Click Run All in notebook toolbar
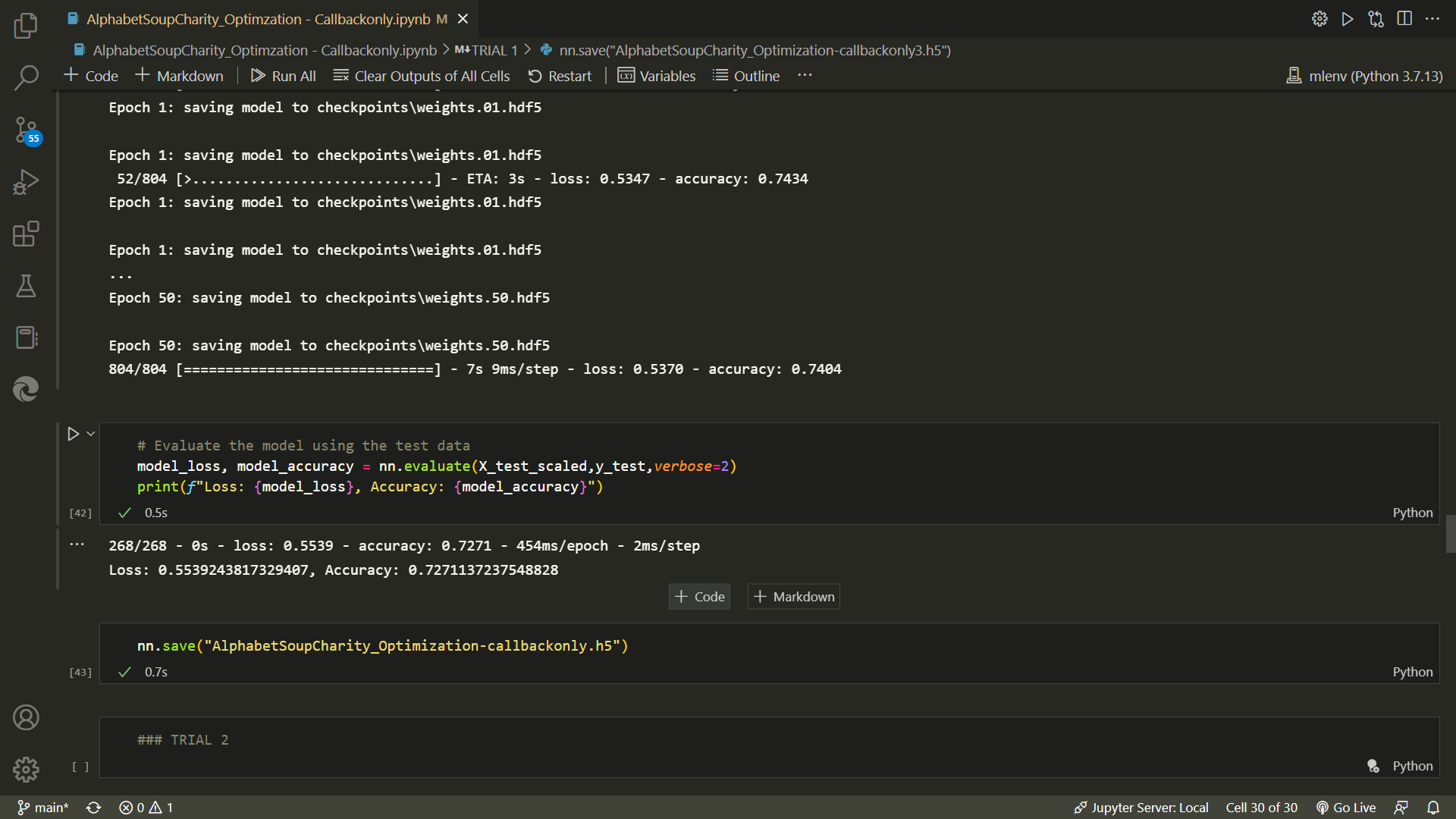This screenshot has height=819, width=1456. pos(284,76)
